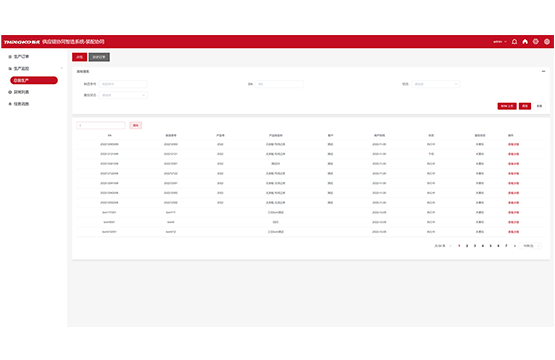The image size is (555, 360).
Task: Open the admin user dropdown
Action: tap(500, 41)
